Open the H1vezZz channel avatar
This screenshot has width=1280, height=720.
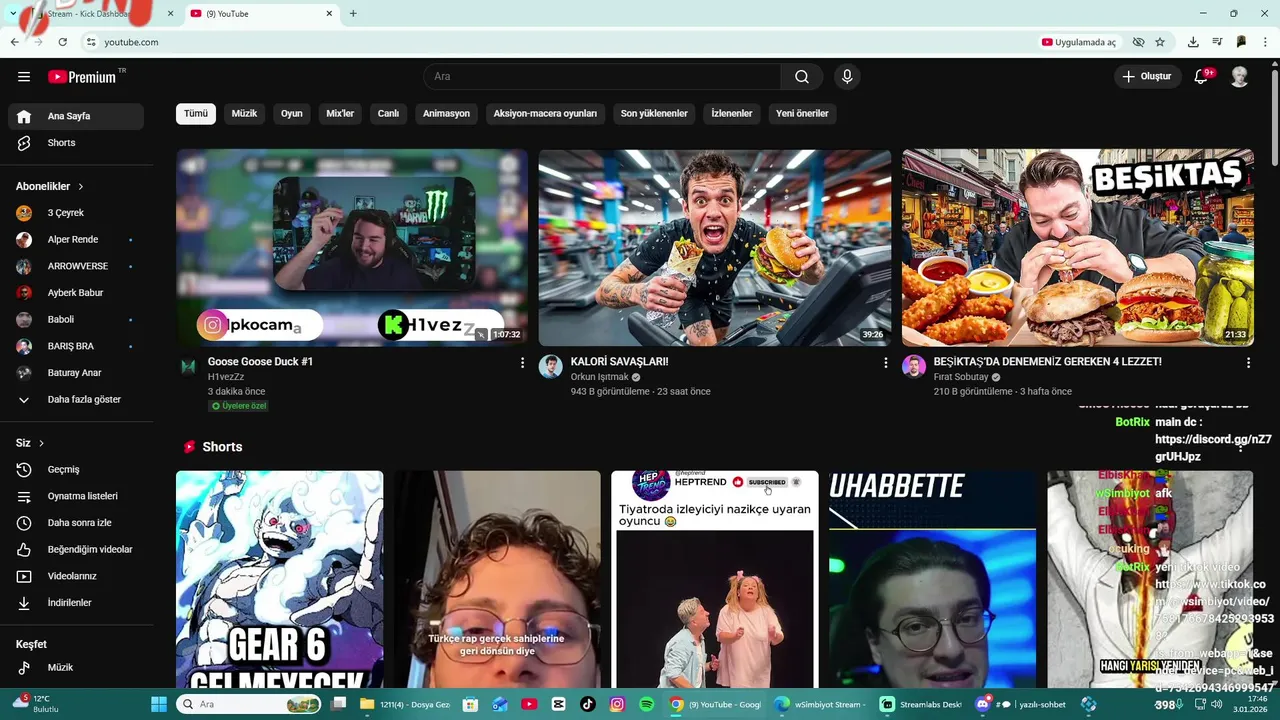point(188,367)
